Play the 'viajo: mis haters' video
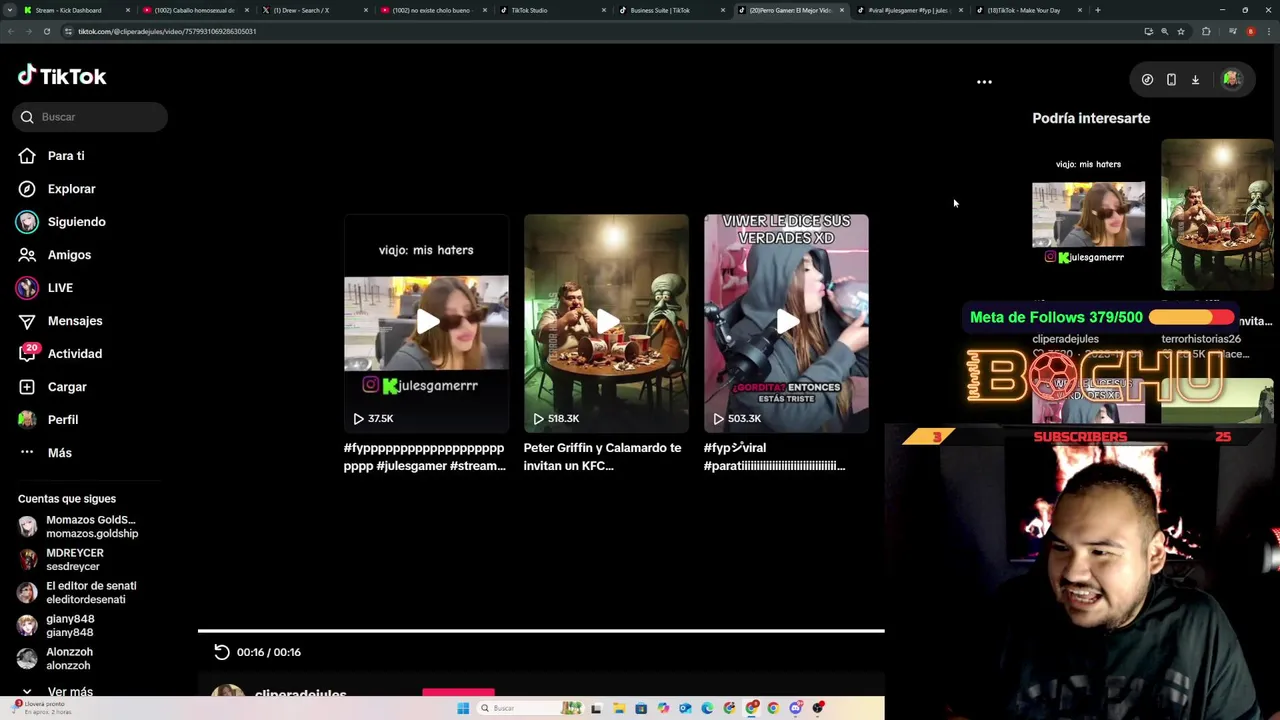Image resolution: width=1280 pixels, height=720 pixels. coord(426,323)
